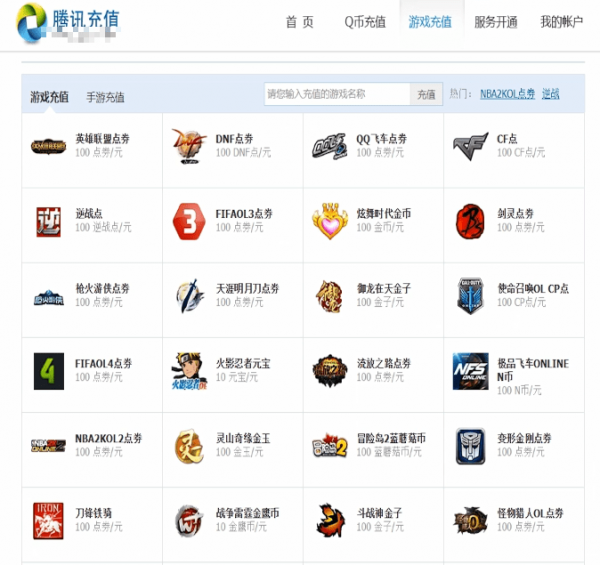Open the 逆战 hot link
Viewport: 600px width, 565px height.
(551, 94)
